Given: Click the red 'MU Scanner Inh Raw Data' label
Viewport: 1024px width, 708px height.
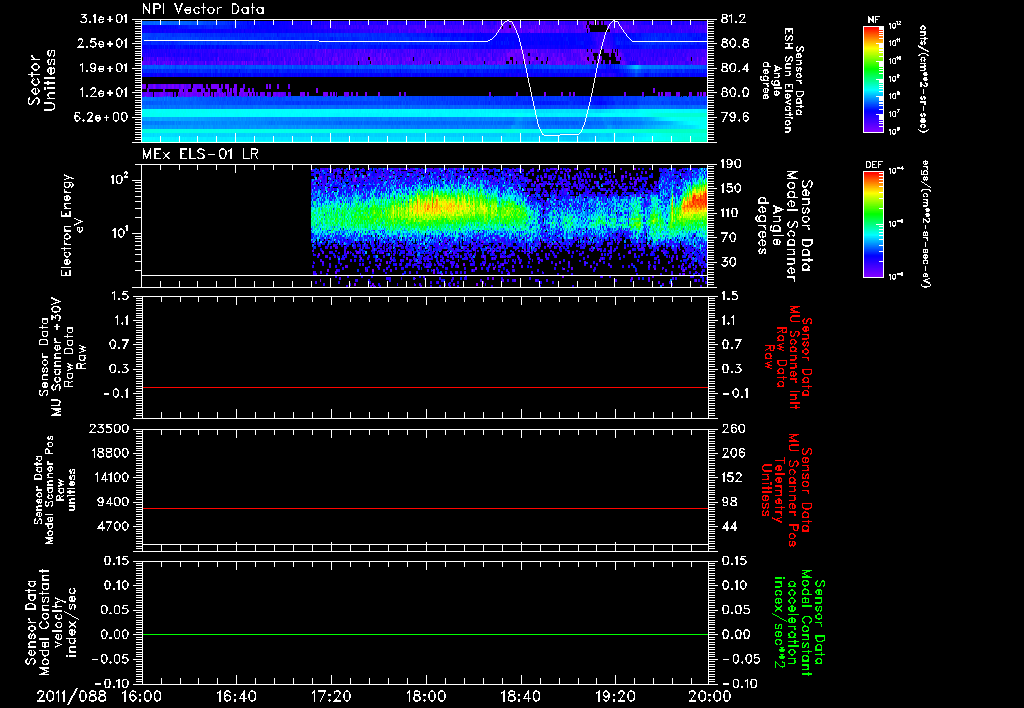Looking at the screenshot, I should 788,357.
